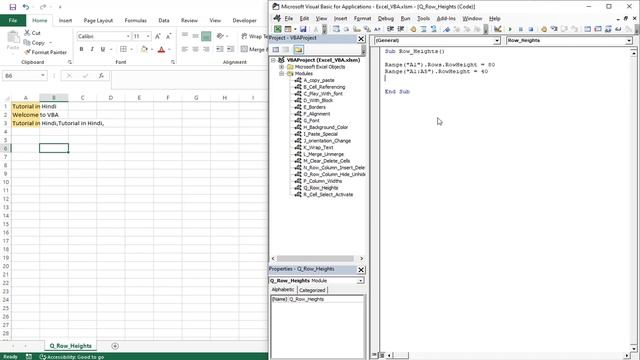The image size is (640, 360).
Task: Click the Merge button in Alignment group
Action: pyautogui.click(x=253, y=49)
